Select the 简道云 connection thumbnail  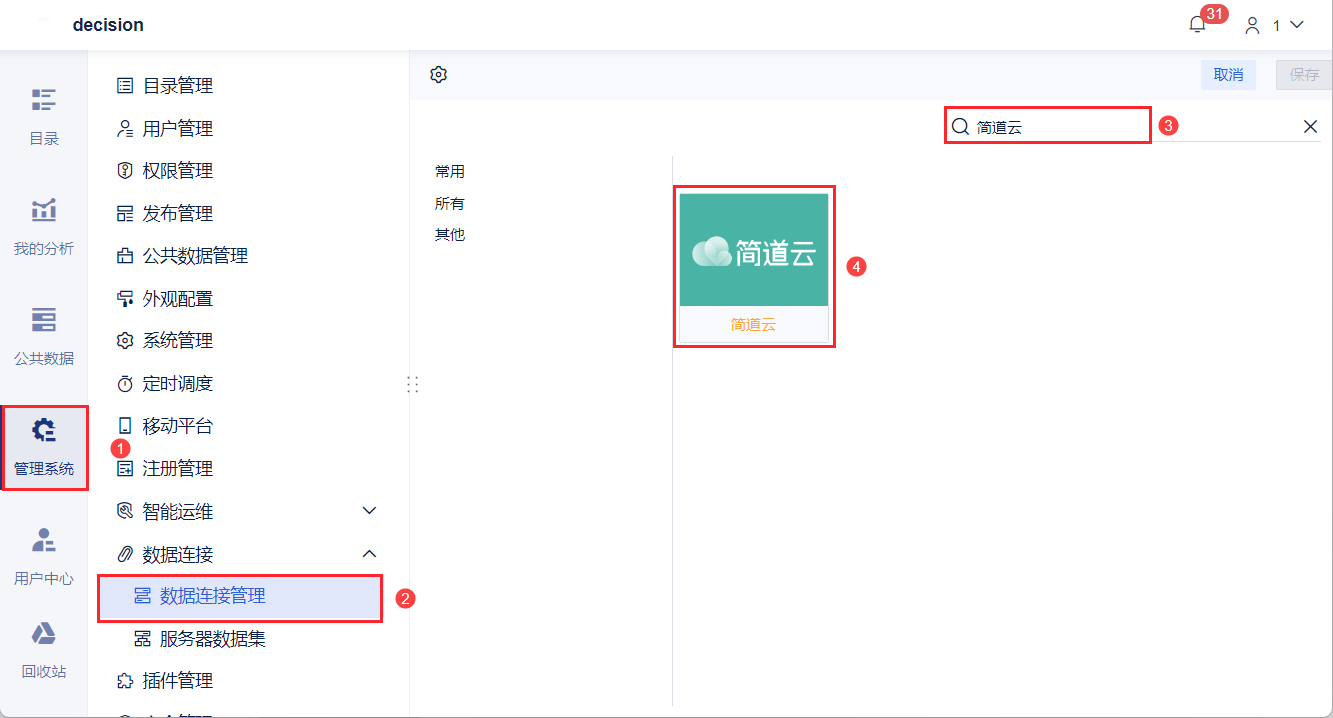tap(754, 250)
